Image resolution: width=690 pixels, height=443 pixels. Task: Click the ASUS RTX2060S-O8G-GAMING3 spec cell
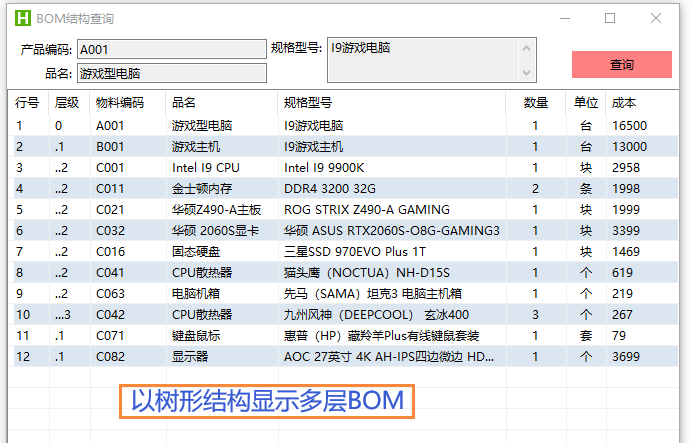392,231
